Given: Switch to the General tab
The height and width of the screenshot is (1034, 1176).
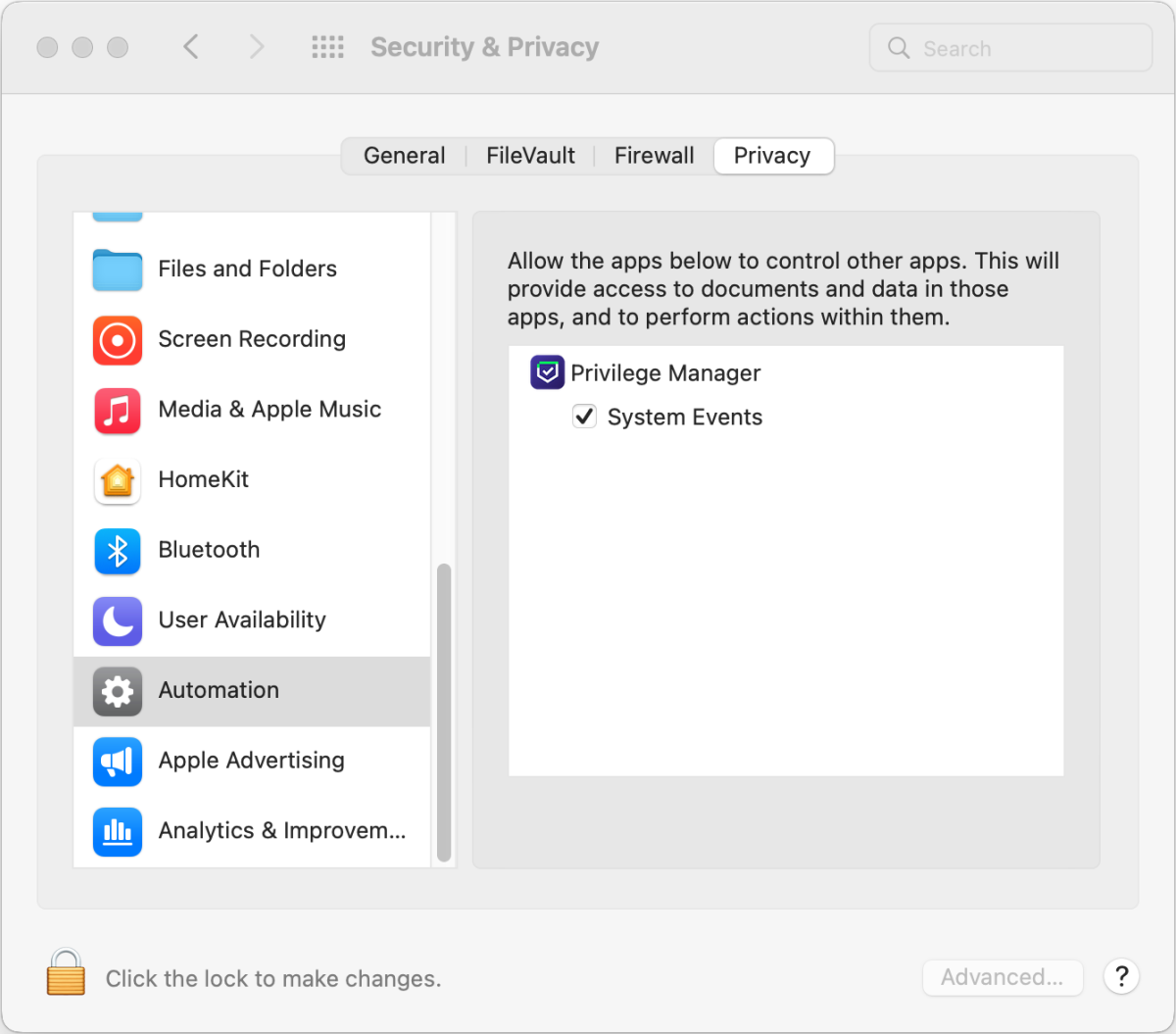Looking at the screenshot, I should pyautogui.click(x=404, y=156).
